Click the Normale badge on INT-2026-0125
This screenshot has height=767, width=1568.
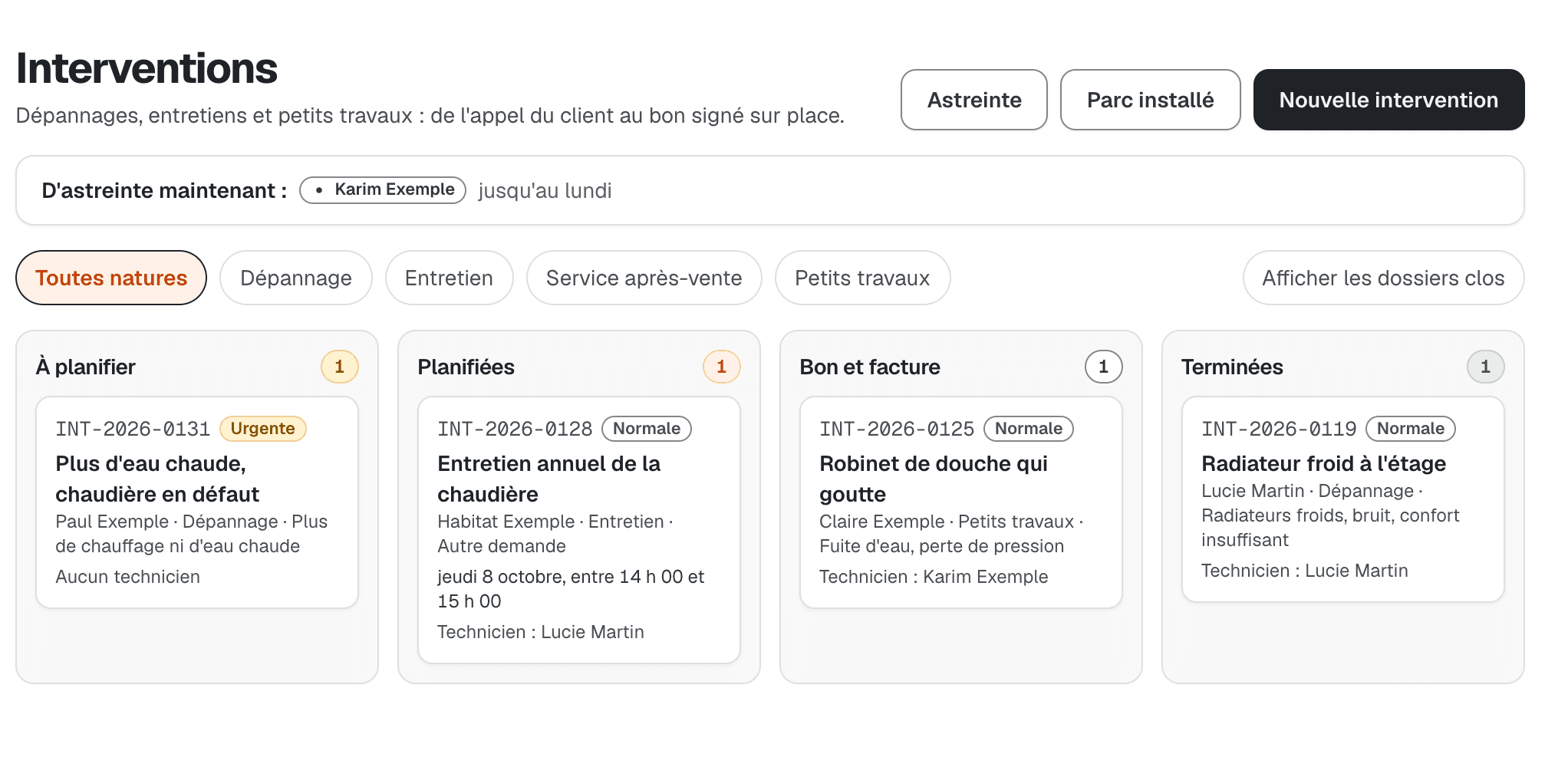[1029, 429]
